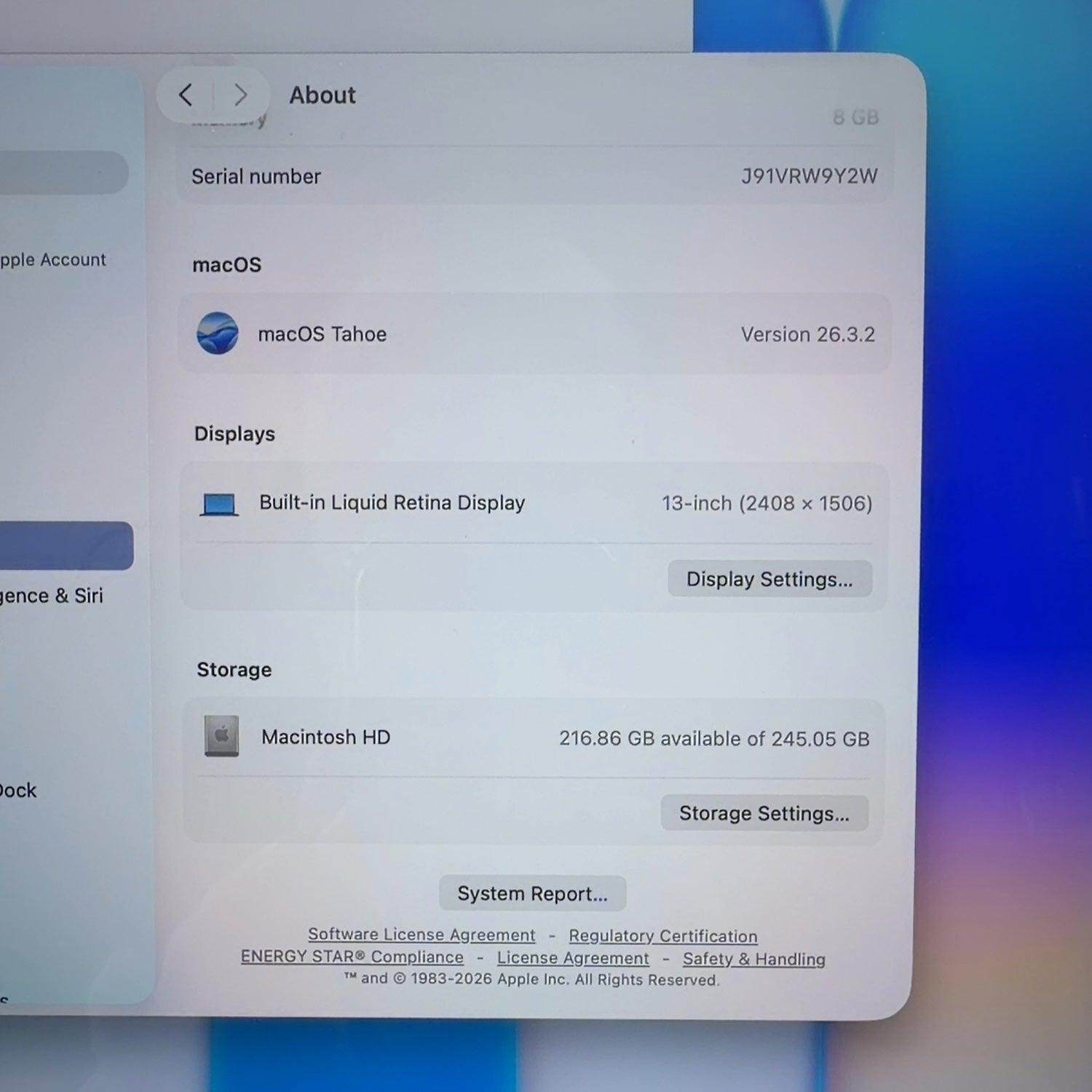Screen dimensions: 1092x1092
Task: Click the Macintosh HD drive icon
Action: tap(221, 736)
